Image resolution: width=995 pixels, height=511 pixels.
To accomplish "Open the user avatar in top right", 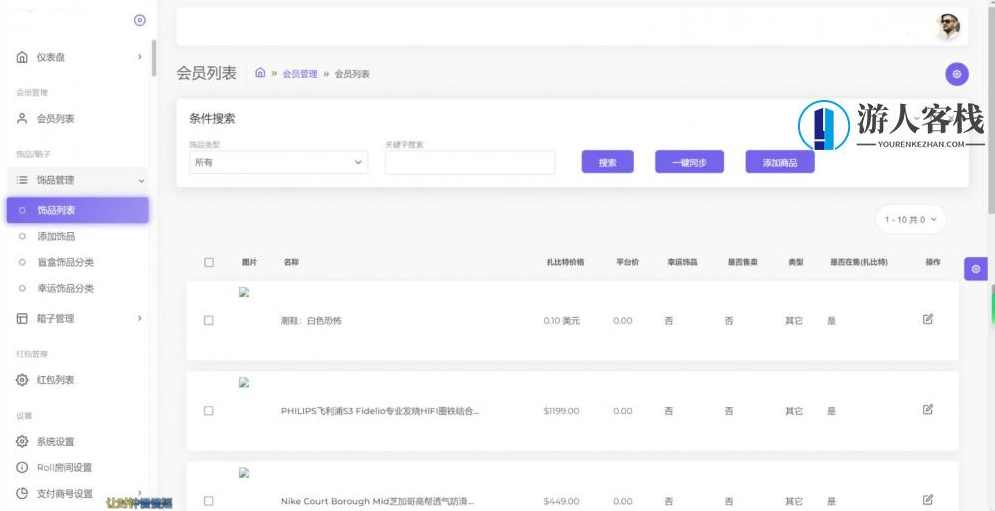I will (948, 27).
